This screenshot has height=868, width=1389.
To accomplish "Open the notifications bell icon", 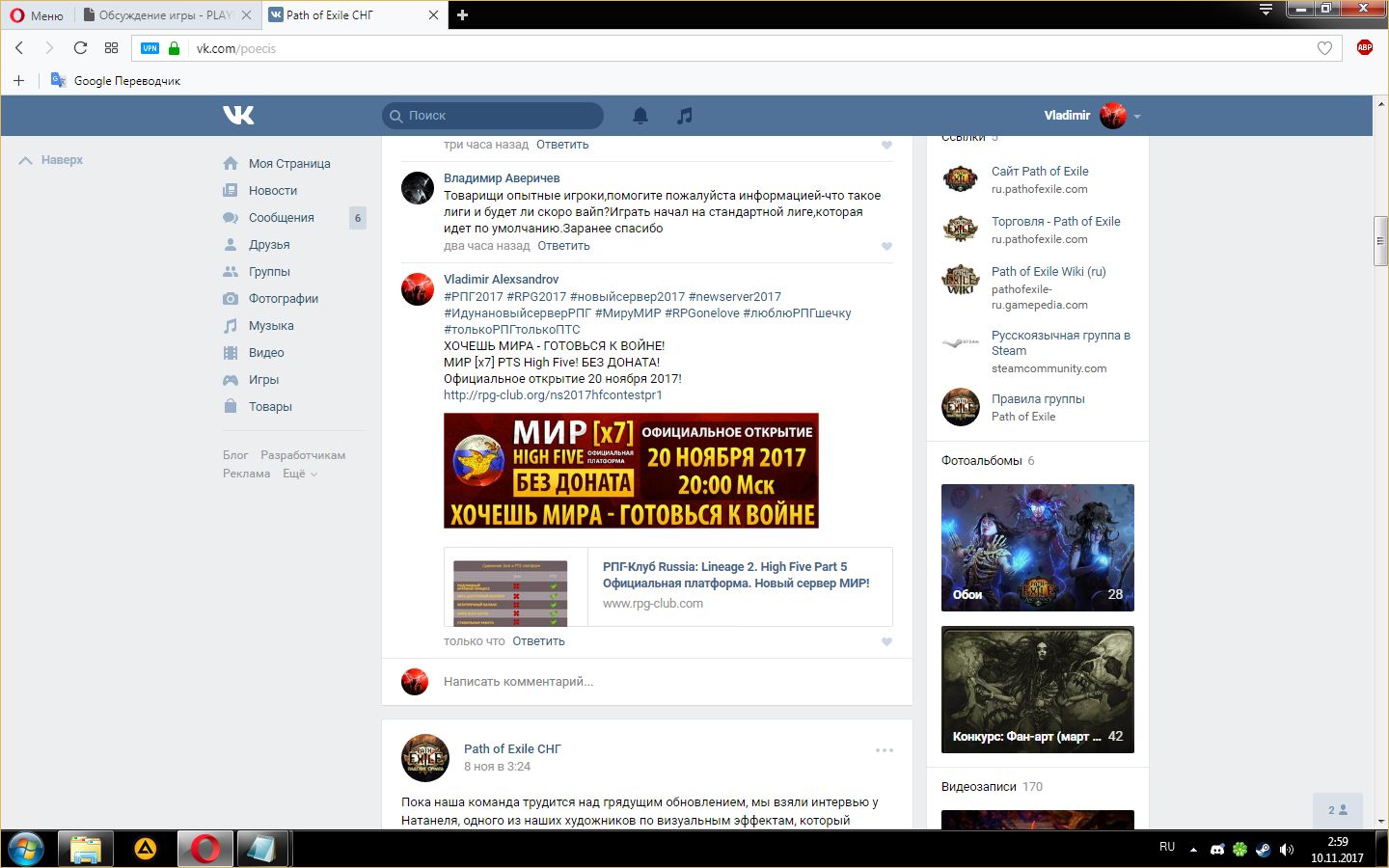I will click(x=640, y=116).
